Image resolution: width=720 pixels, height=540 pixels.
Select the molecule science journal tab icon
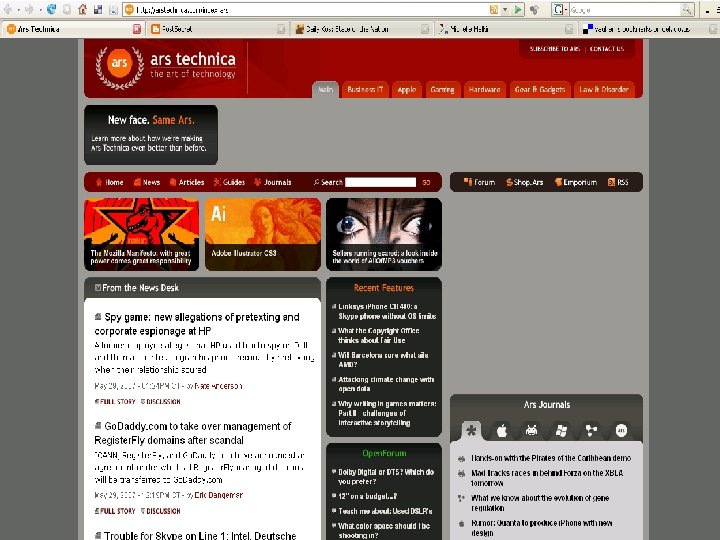(591, 431)
